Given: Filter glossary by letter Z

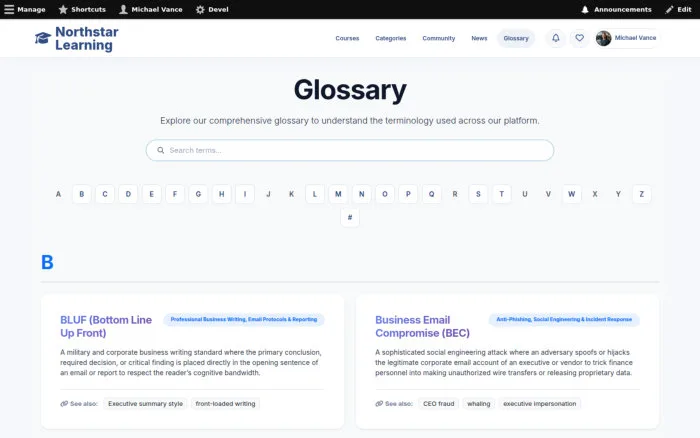Looking at the screenshot, I should click(642, 194).
